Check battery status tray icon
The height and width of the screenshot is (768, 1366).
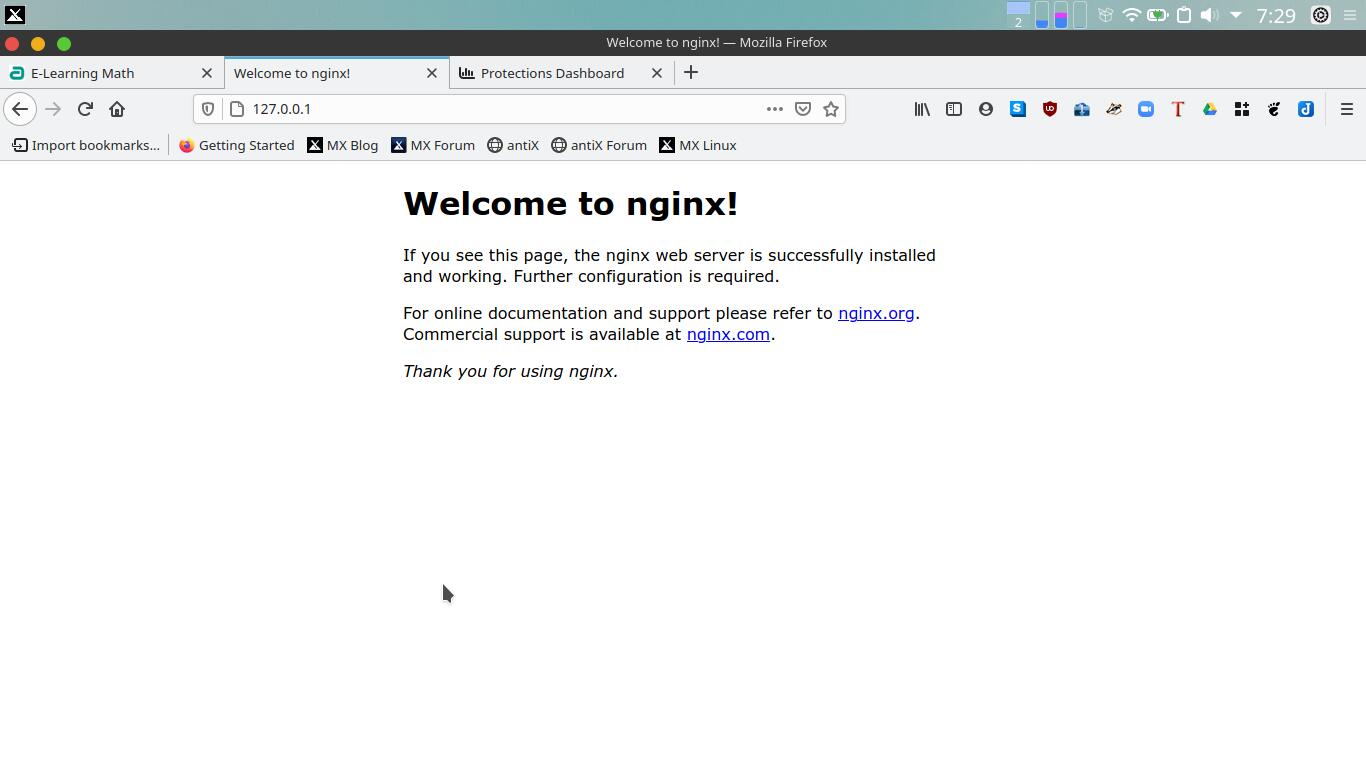pyautogui.click(x=1157, y=15)
